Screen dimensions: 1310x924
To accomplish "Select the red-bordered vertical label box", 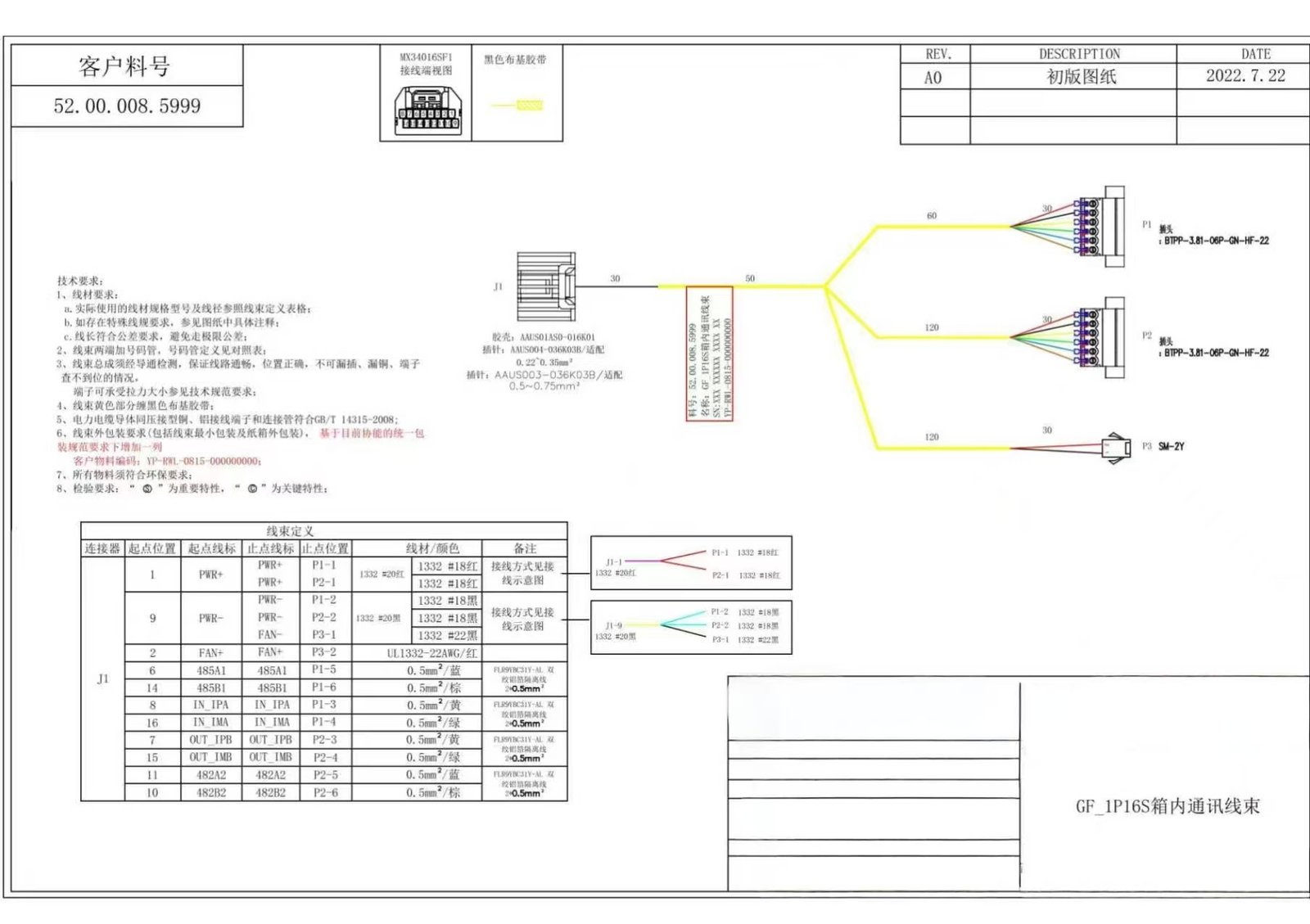I will click(709, 354).
